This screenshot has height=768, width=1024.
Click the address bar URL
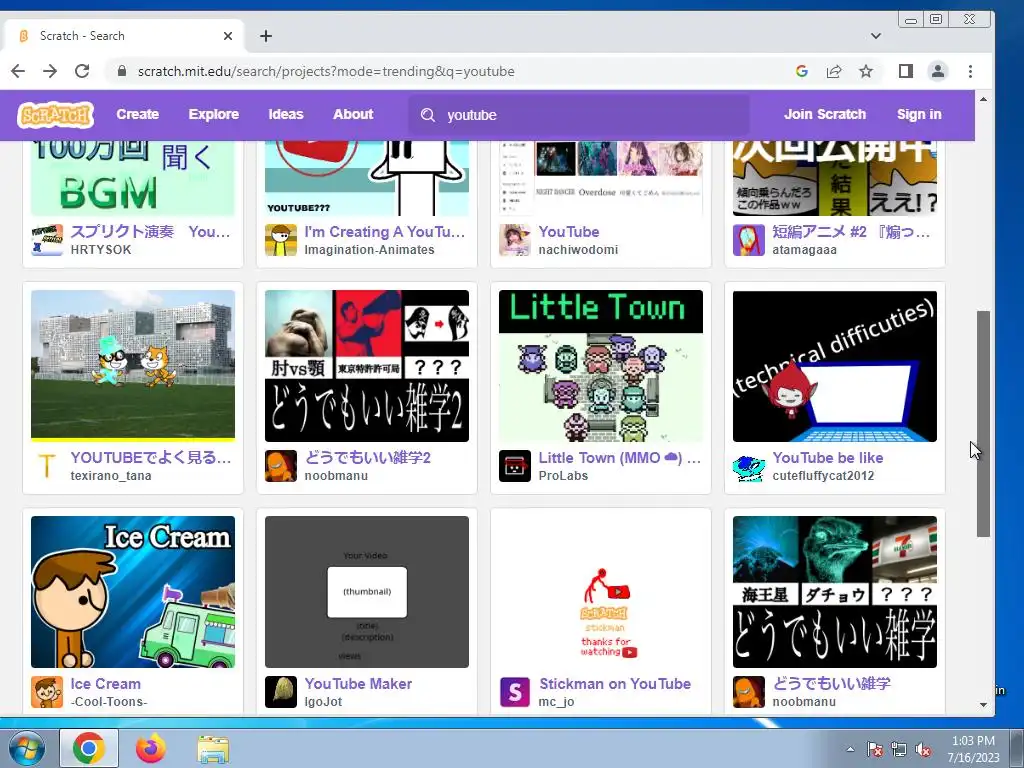coord(326,71)
